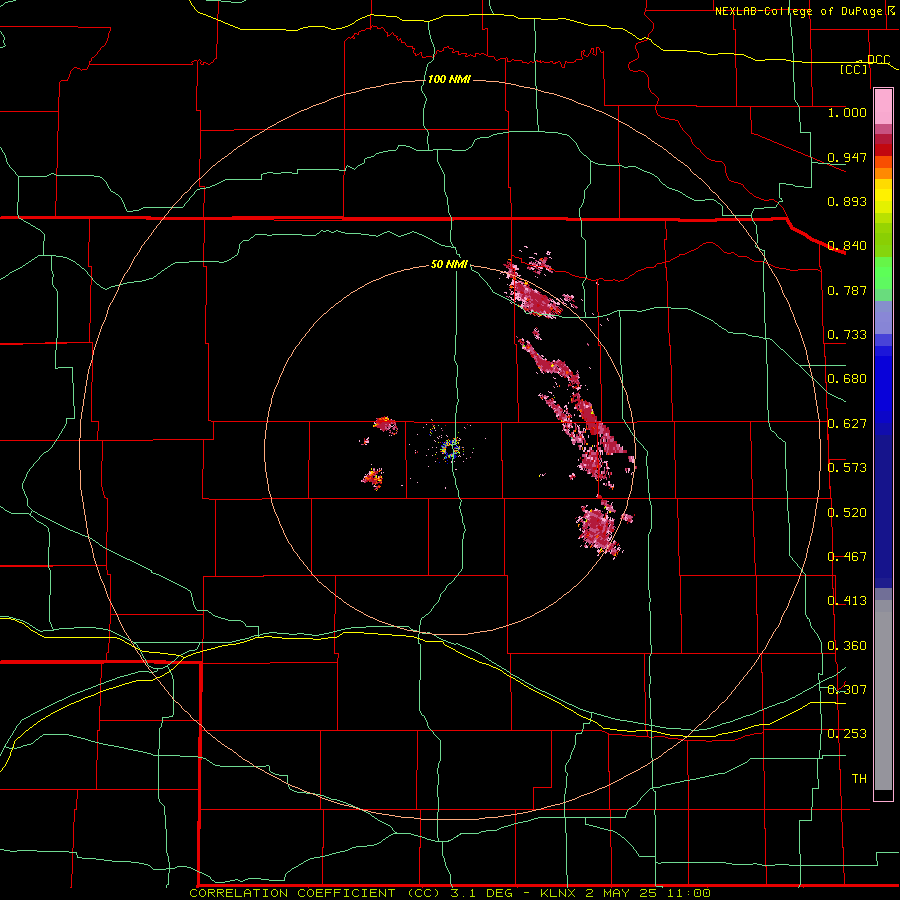The image size is (900, 900).
Task: Click the NEXLAB-College of DuPage header text
Action: point(798,11)
